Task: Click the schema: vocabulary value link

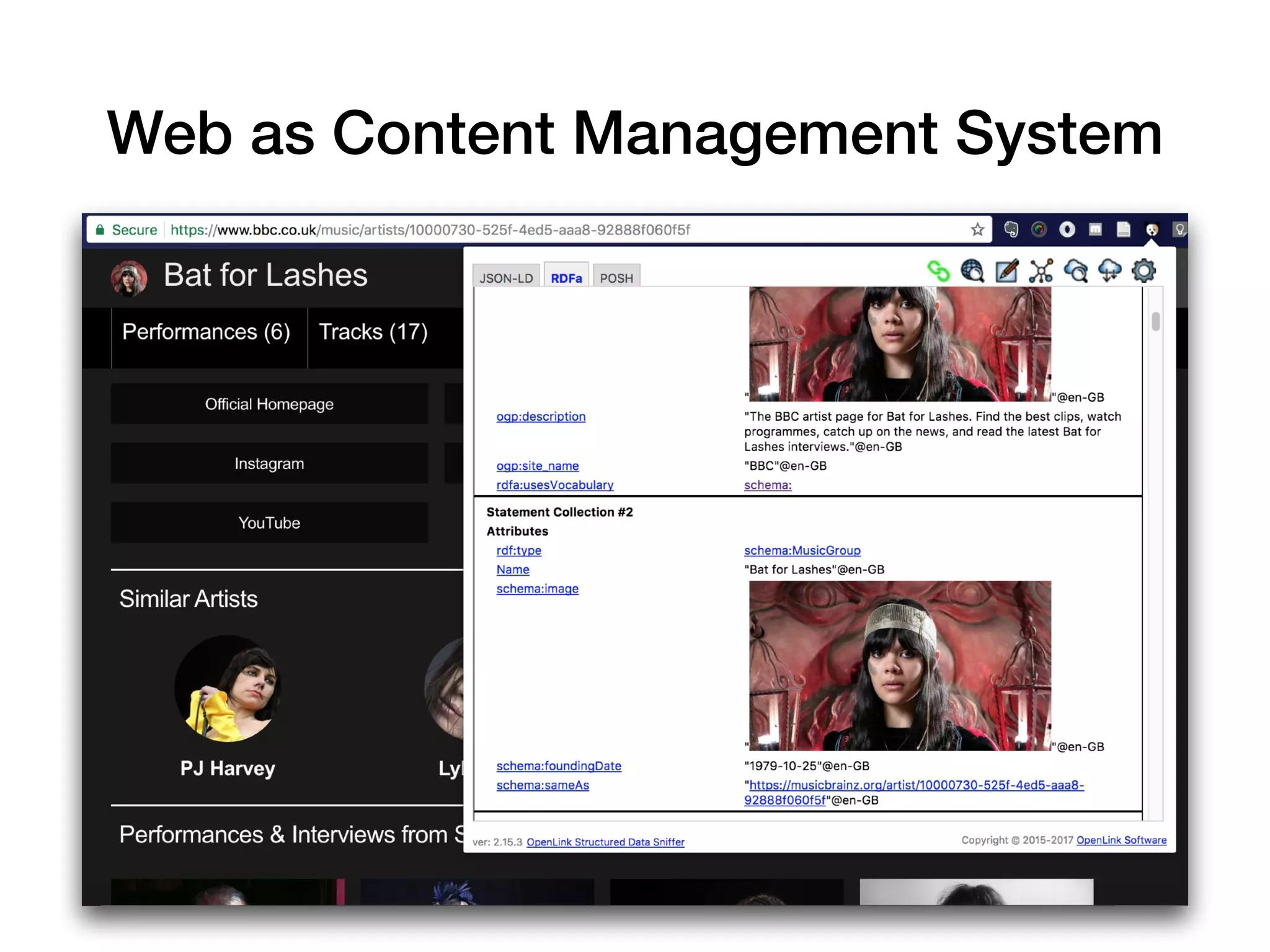Action: click(768, 485)
